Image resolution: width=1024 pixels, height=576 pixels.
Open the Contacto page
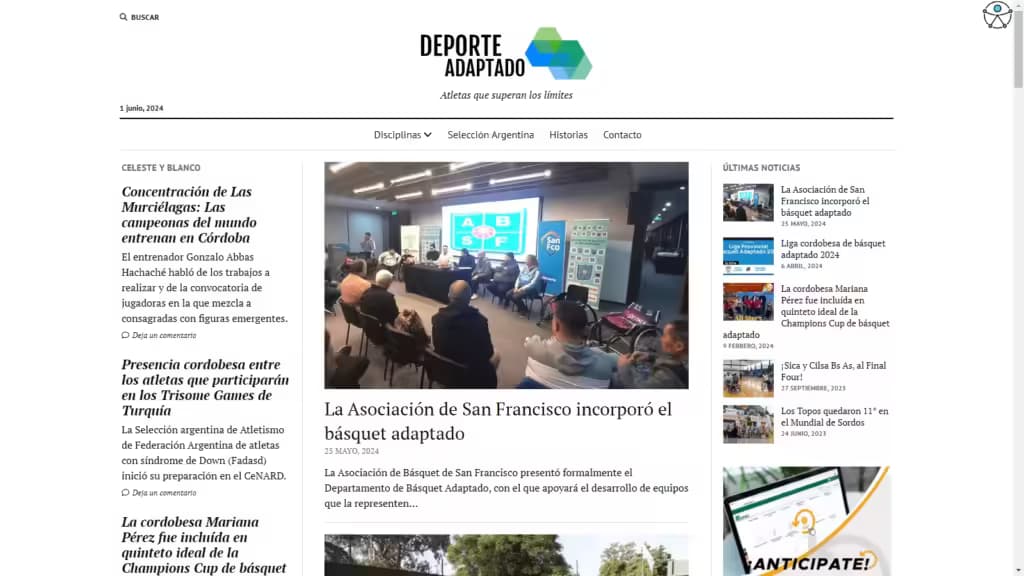(x=622, y=135)
